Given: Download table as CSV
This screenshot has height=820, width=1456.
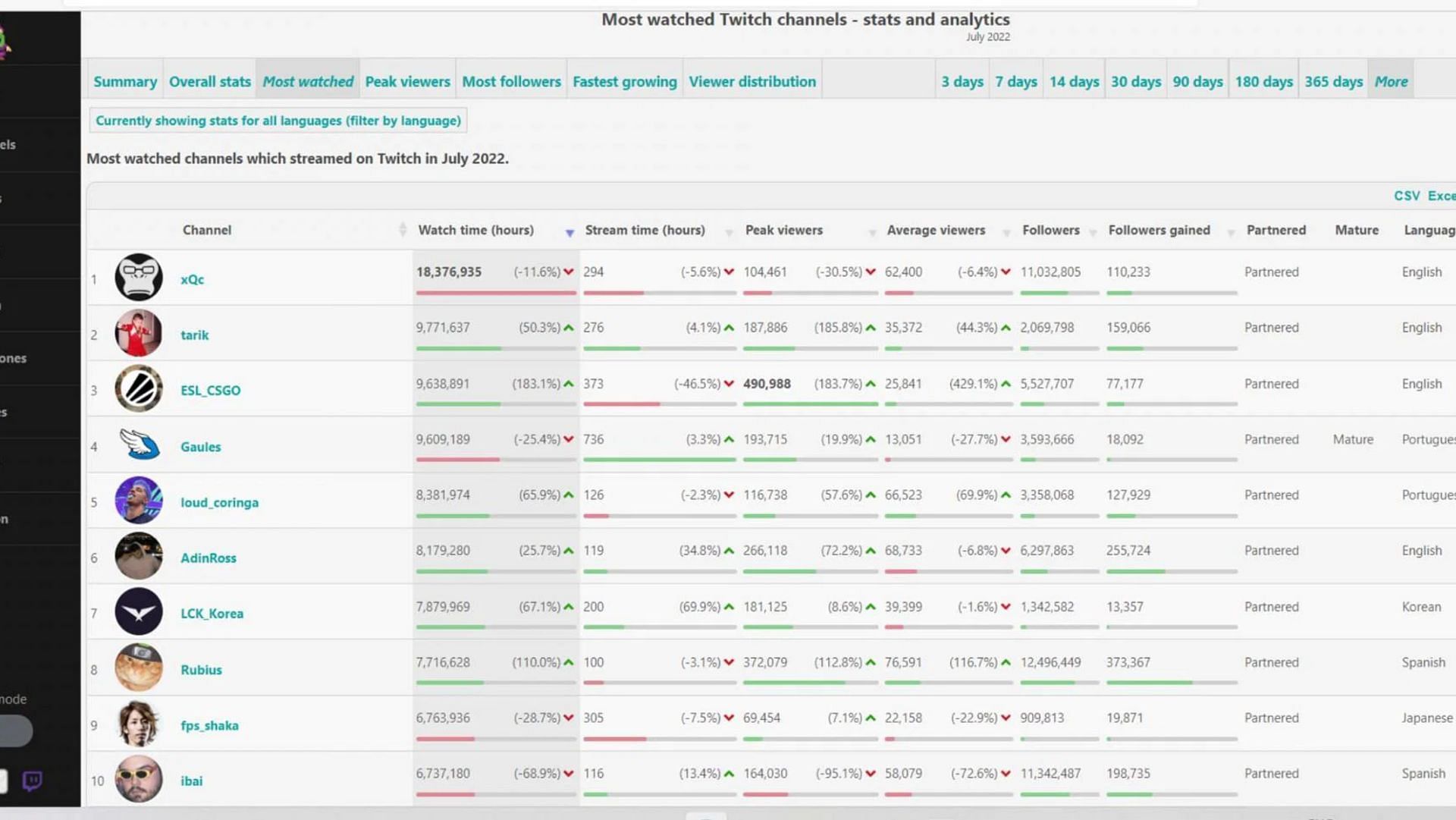Looking at the screenshot, I should coord(1407,196).
